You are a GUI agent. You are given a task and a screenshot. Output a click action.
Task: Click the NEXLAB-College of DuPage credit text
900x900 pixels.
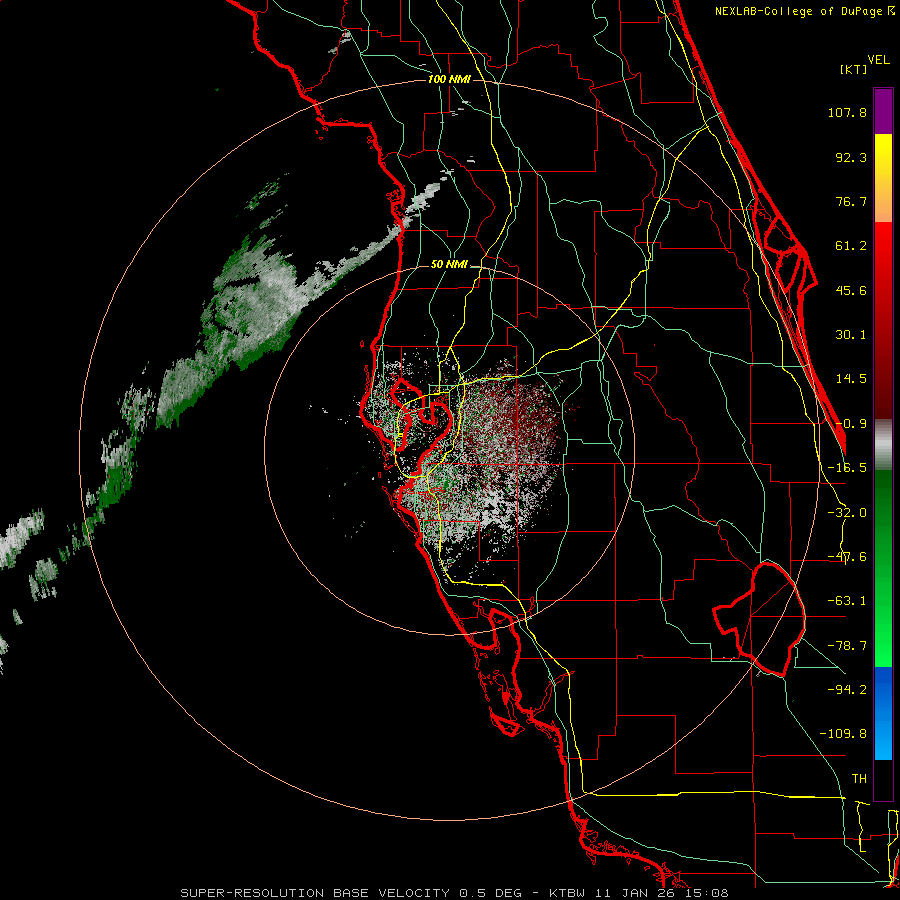click(x=805, y=11)
